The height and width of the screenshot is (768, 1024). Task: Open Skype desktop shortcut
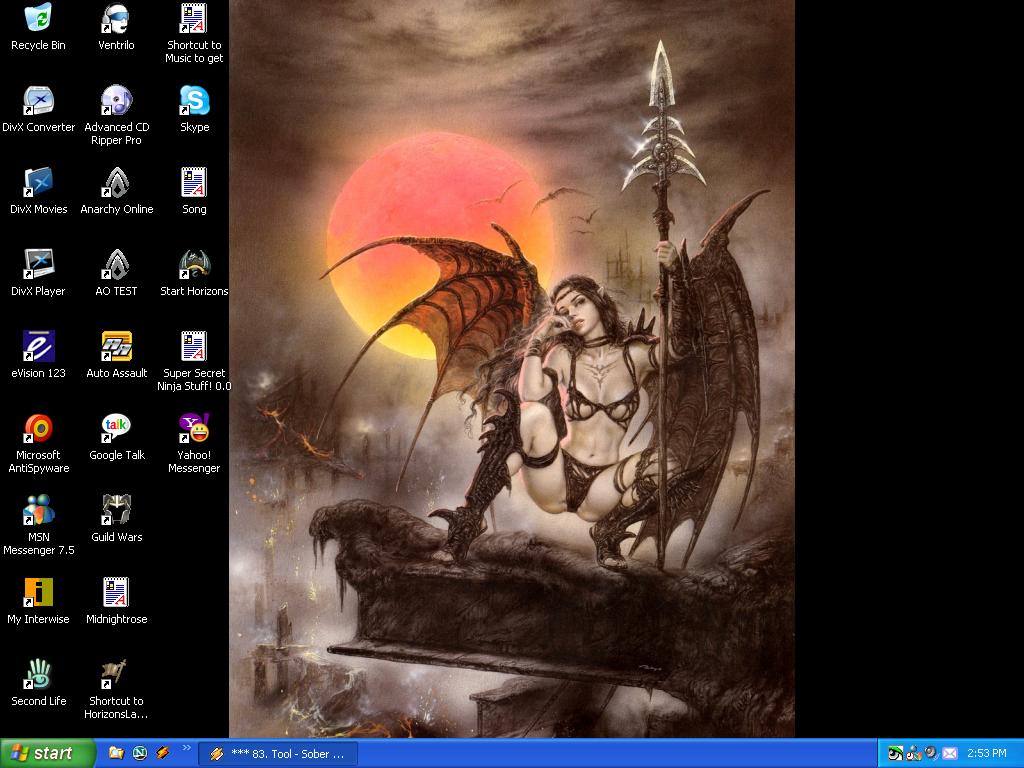[x=194, y=101]
